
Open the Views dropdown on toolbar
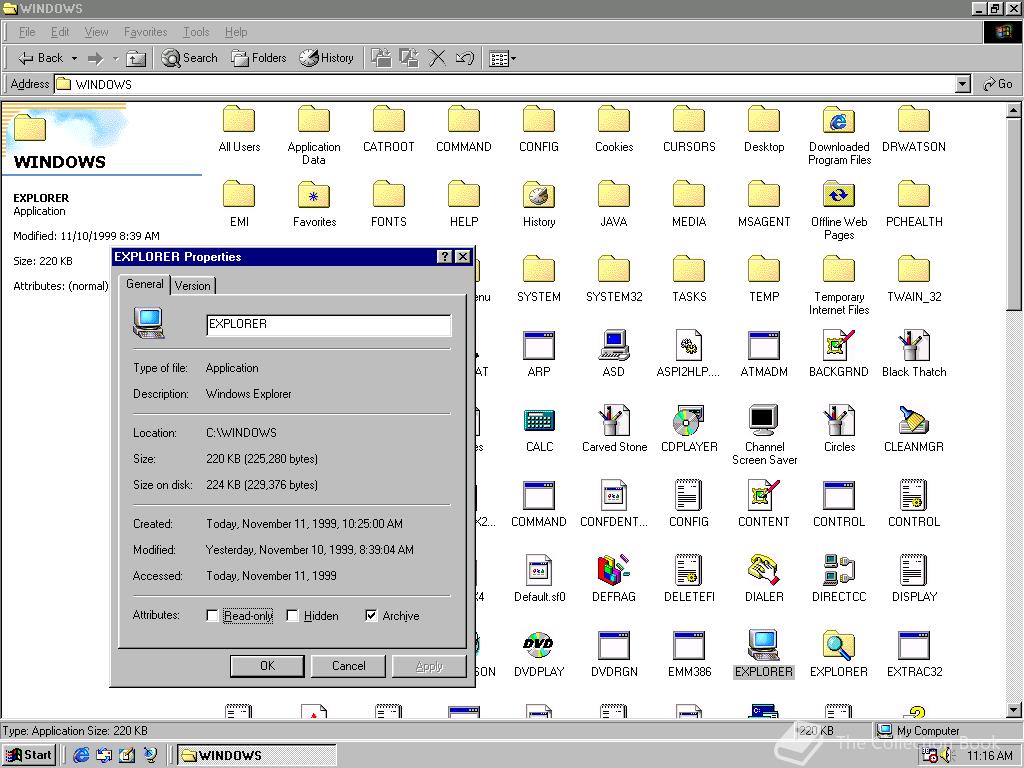(511, 58)
